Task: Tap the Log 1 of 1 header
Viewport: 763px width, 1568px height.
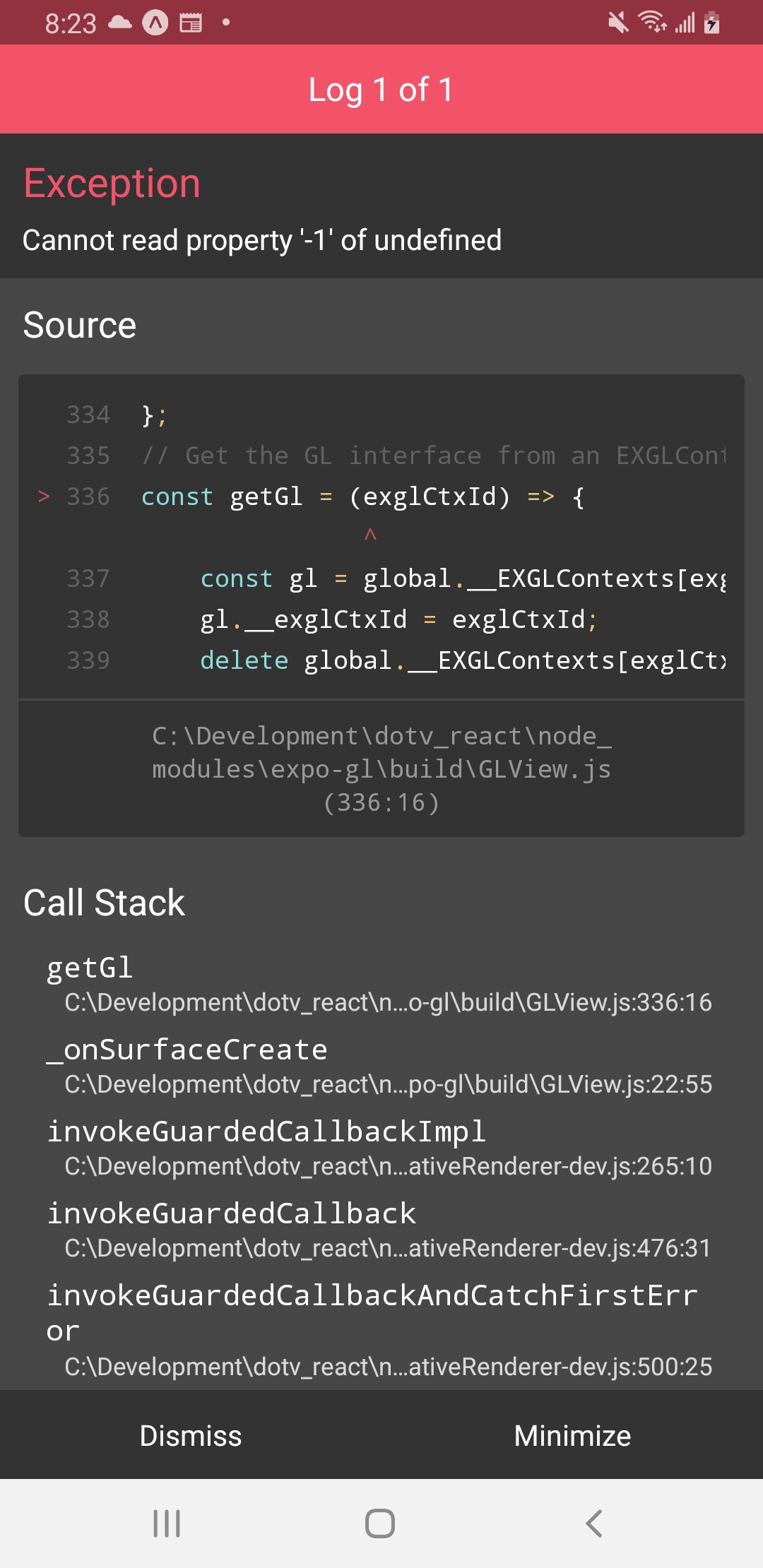Action: point(381,89)
